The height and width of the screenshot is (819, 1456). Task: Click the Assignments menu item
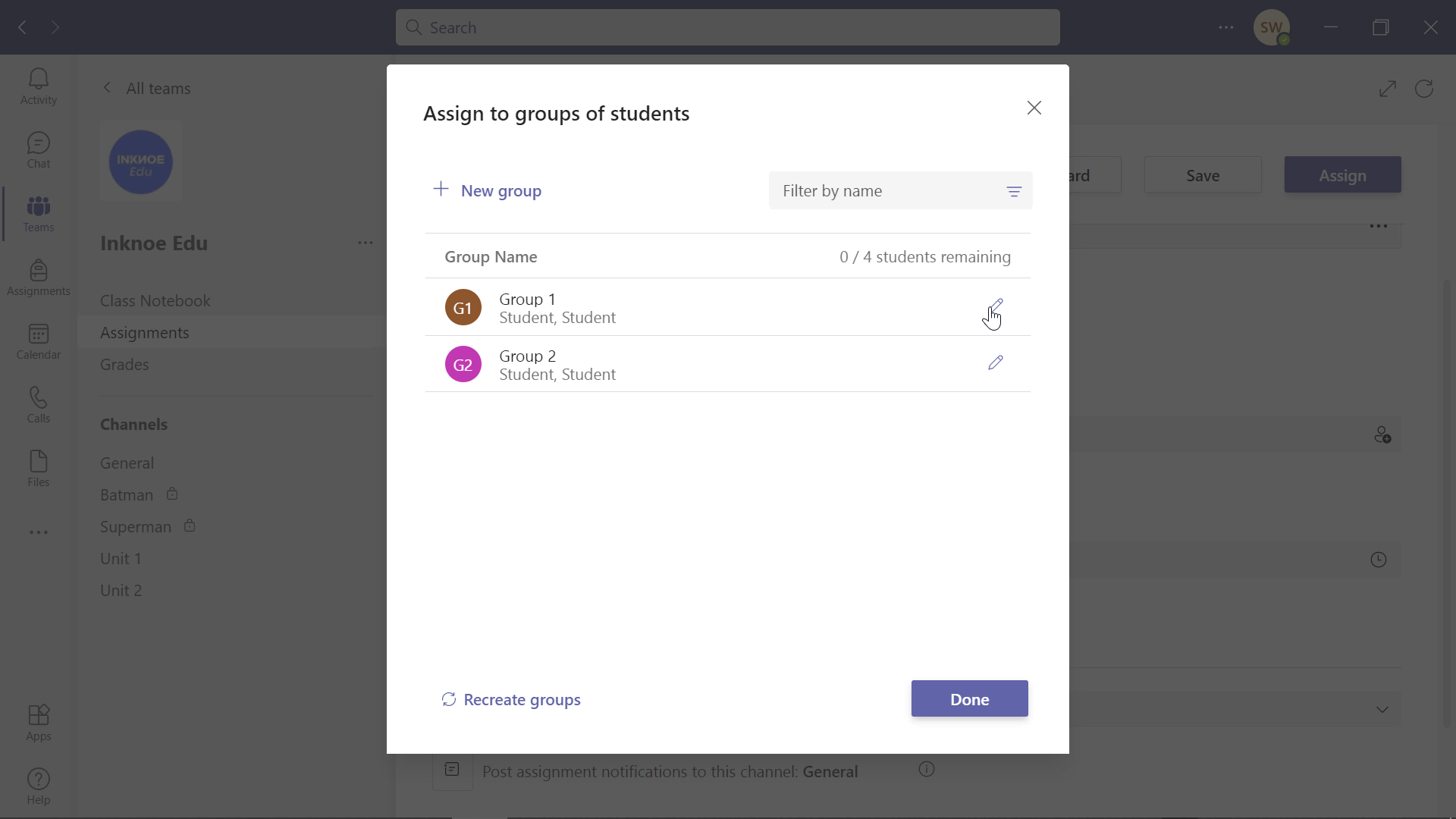pos(145,332)
